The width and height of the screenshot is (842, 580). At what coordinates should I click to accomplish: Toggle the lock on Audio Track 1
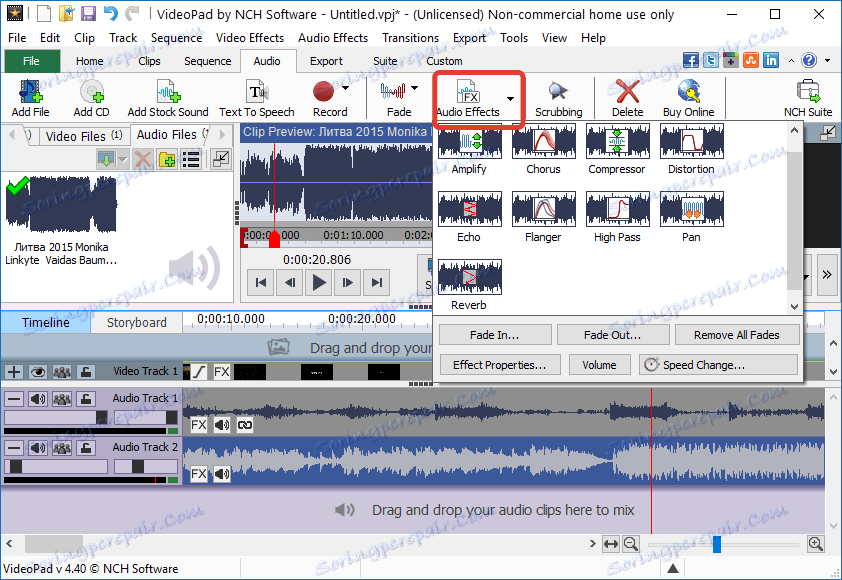(86, 399)
